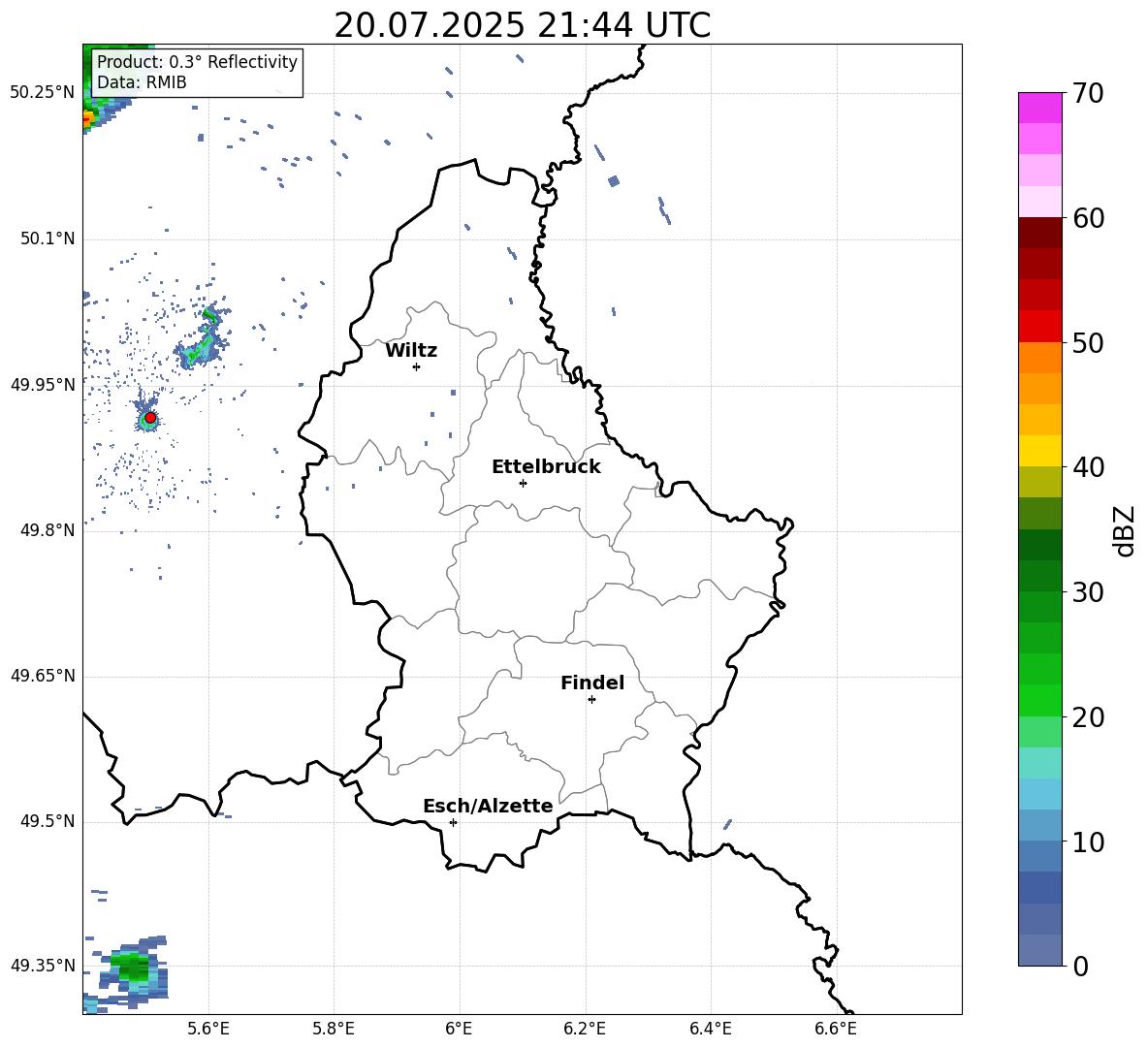Click the Esch/Alzette station cross marker
1148x1048 pixels.
coord(453,822)
